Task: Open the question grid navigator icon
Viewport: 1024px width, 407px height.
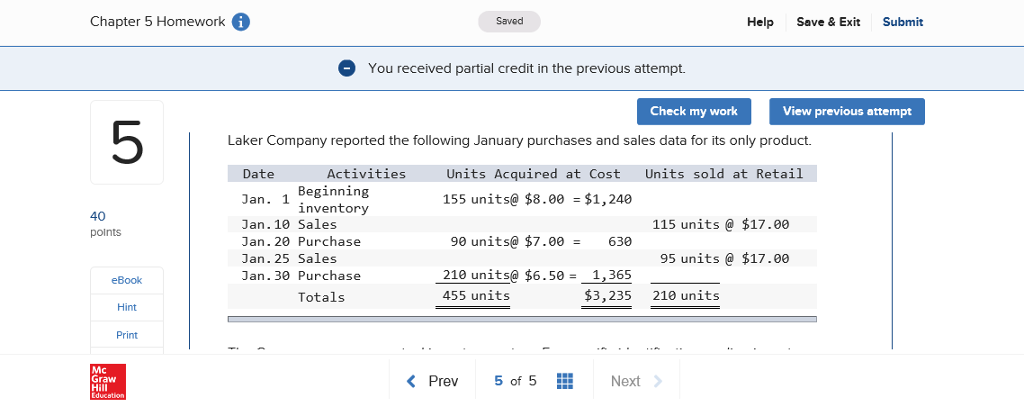Action: [564, 381]
